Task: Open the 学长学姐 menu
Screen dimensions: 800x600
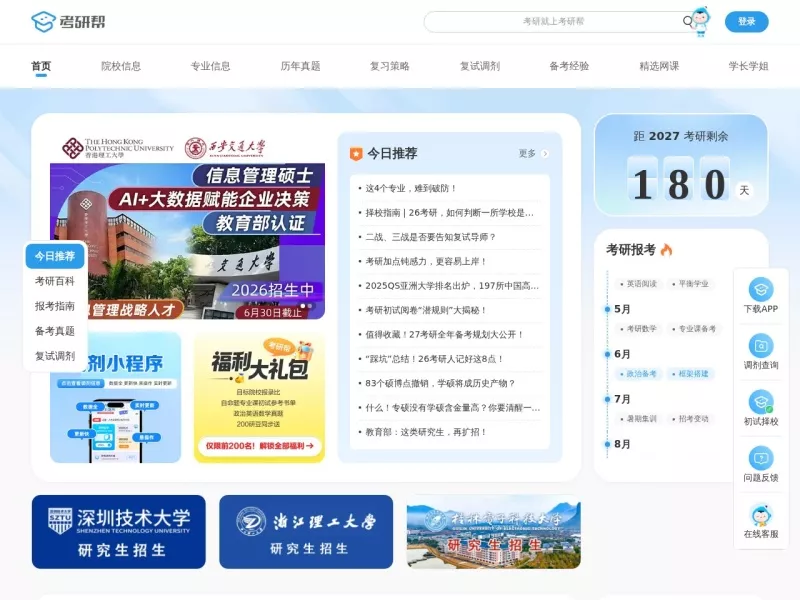Action: (748, 66)
